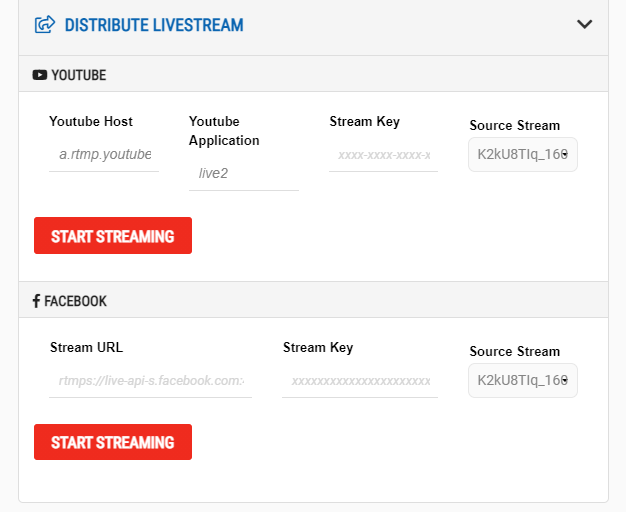Click the Facebook logo icon
Screen dimensions: 626x512
coord(36,301)
